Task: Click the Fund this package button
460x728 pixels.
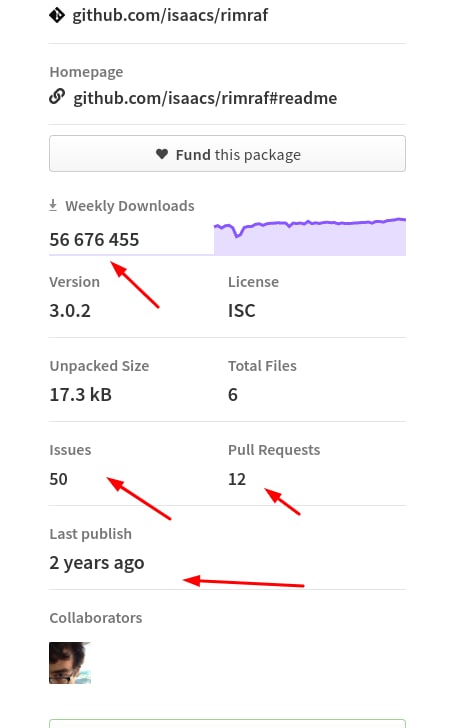Action: pos(227,154)
